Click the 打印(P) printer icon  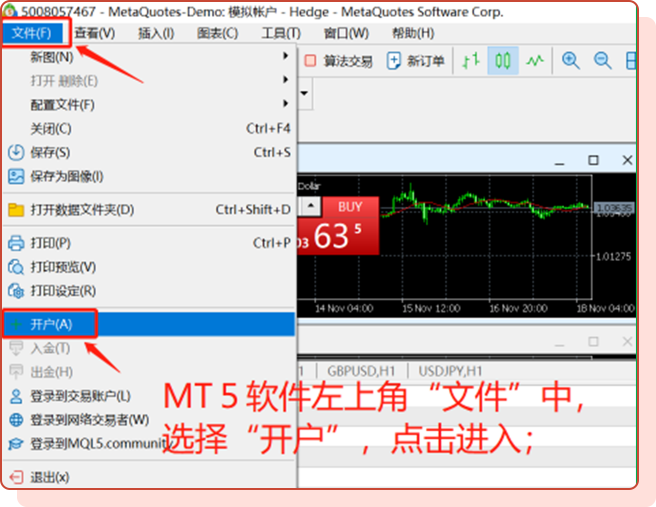[x=16, y=243]
